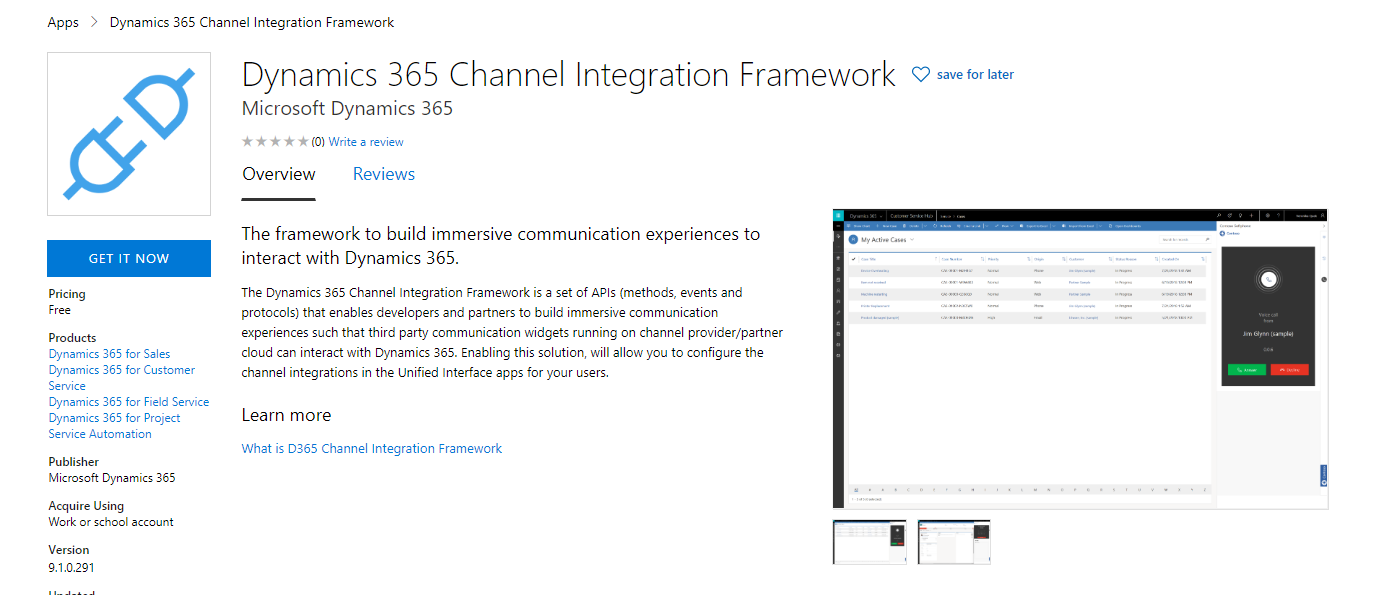The height and width of the screenshot is (595, 1398).
Task: Click the Free pricing text
Action: click(60, 310)
